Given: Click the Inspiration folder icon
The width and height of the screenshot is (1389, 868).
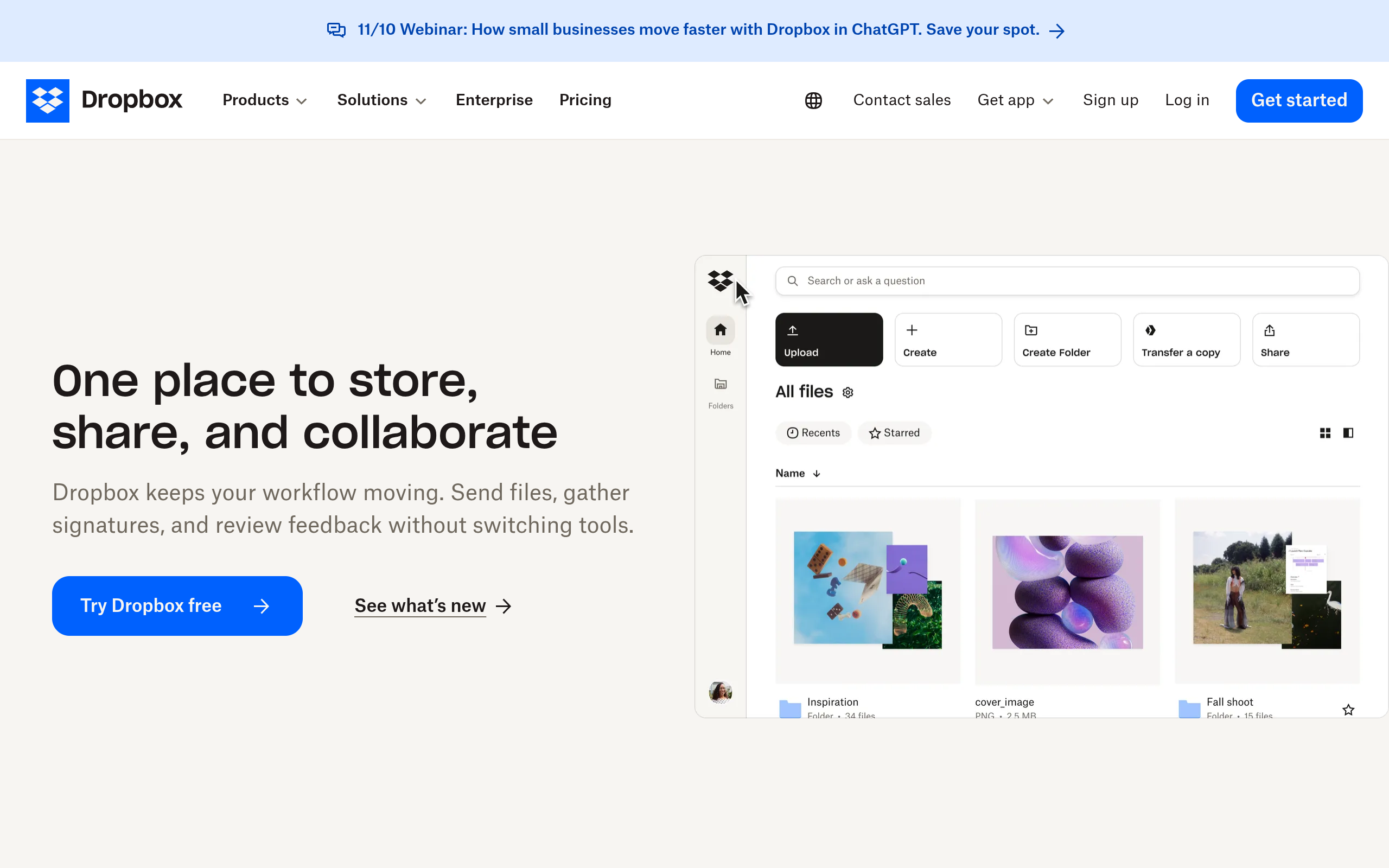Looking at the screenshot, I should click(790, 709).
